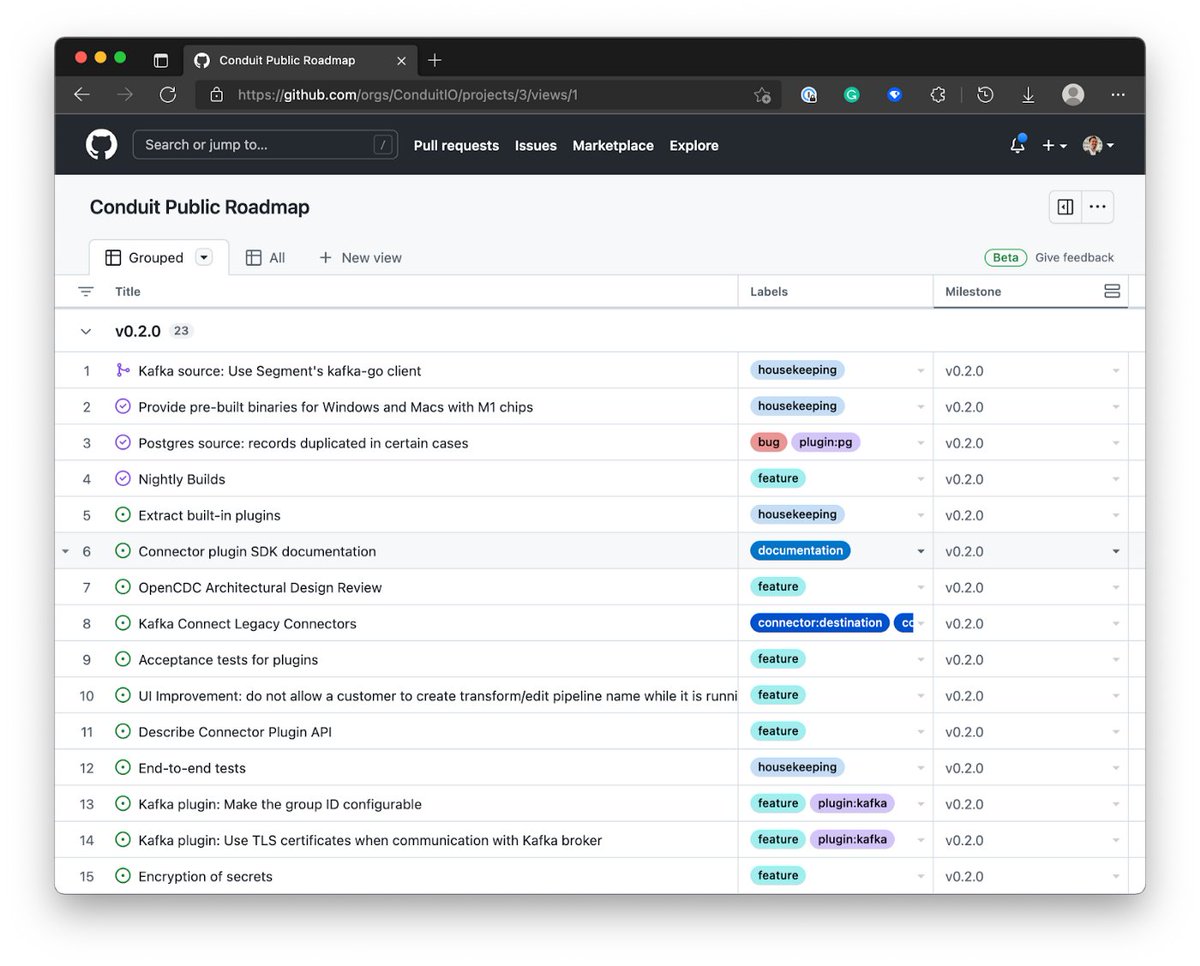This screenshot has width=1200, height=966.
Task: Click the browser profile avatar icon
Action: pyautogui.click(x=1073, y=95)
